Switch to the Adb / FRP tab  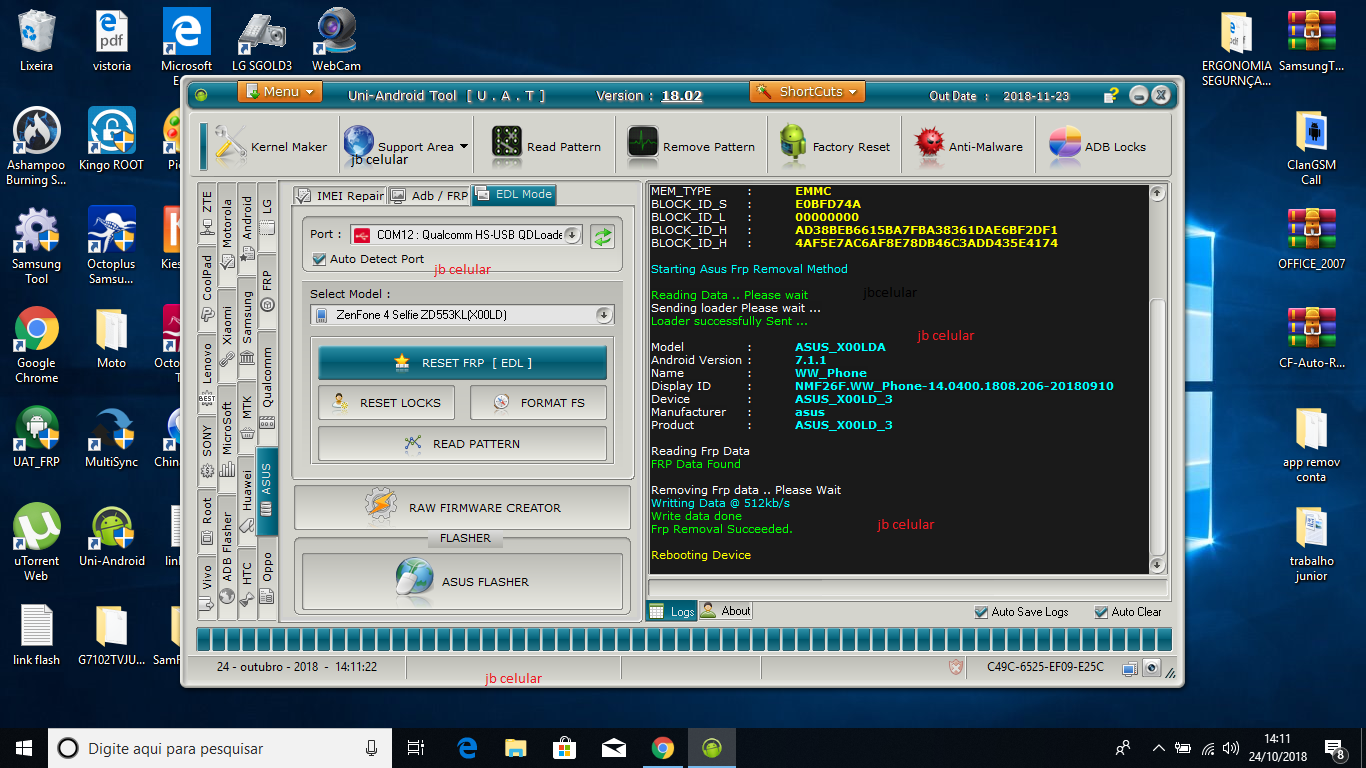(428, 196)
